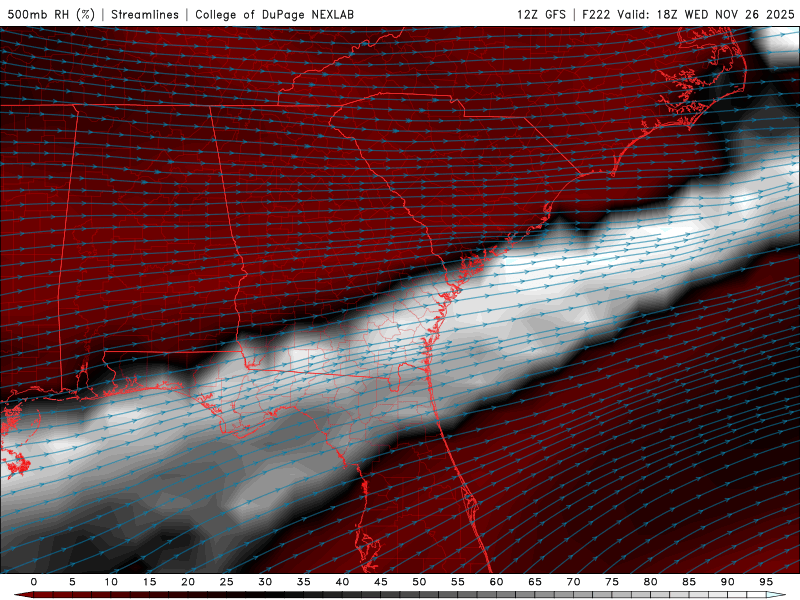Select the '80' colorbar scale label
This screenshot has height=600, width=800.
point(650,582)
